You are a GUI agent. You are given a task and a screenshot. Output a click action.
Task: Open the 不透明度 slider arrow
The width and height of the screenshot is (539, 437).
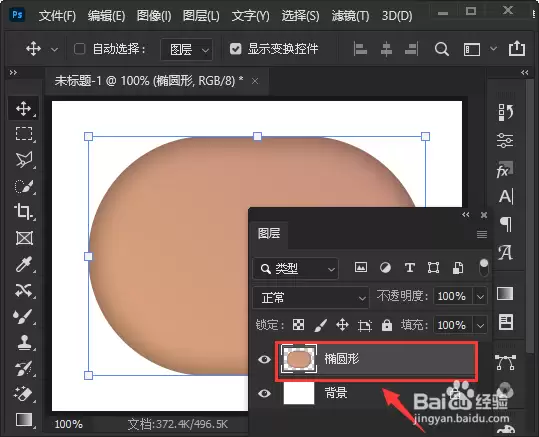(480, 296)
